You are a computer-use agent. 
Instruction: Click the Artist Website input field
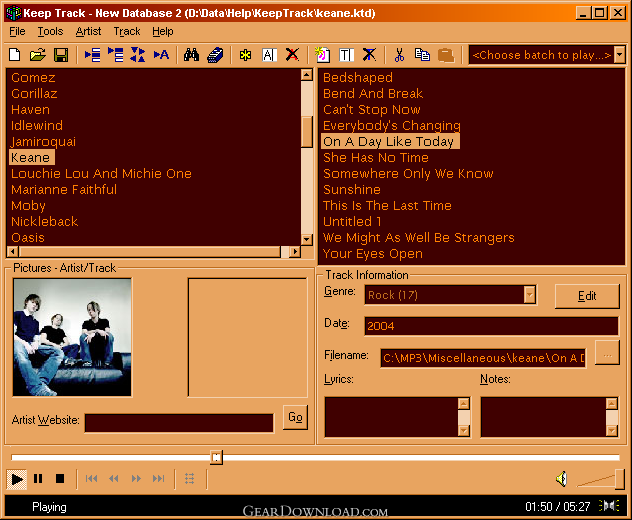(179, 423)
